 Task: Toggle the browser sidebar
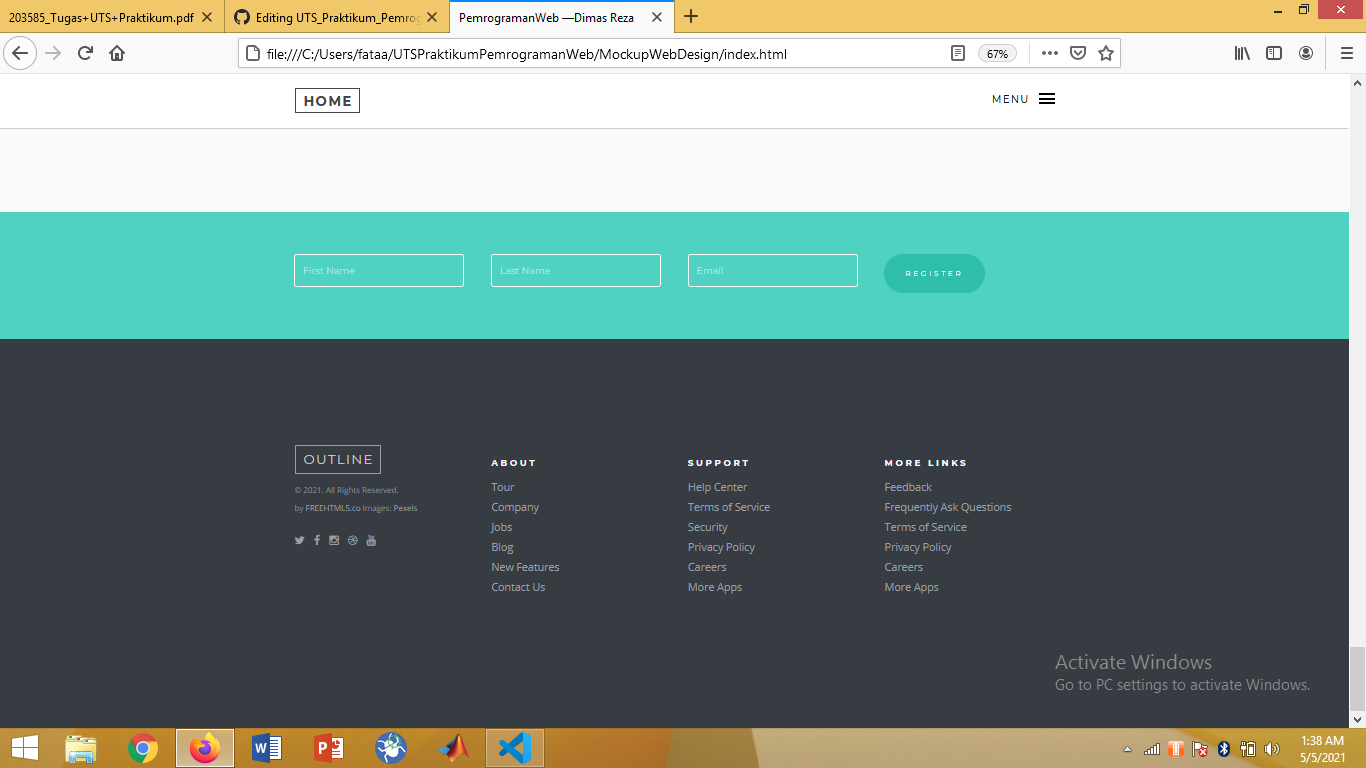pyautogui.click(x=1274, y=53)
